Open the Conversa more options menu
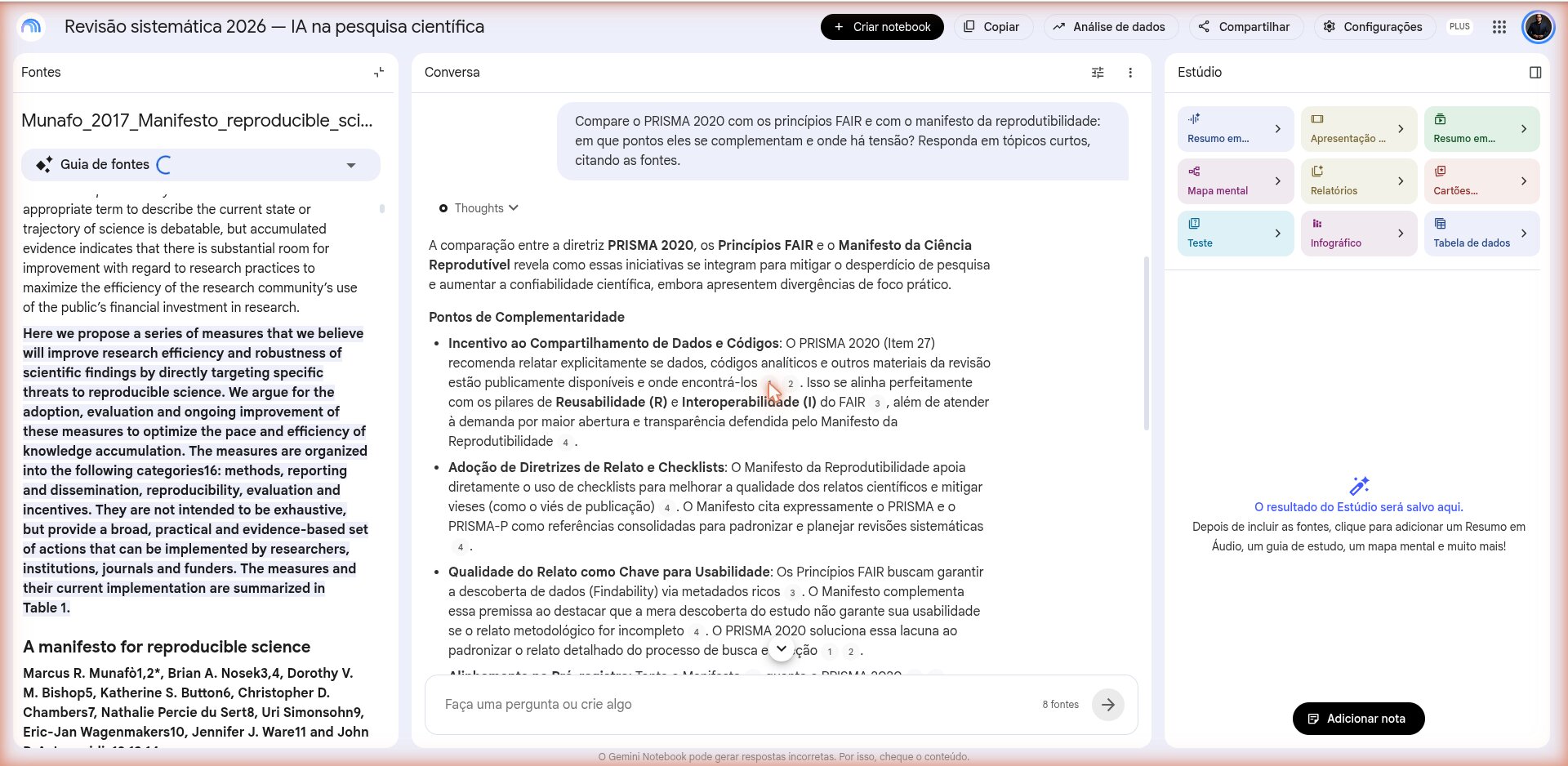1568x766 pixels. tap(1130, 73)
